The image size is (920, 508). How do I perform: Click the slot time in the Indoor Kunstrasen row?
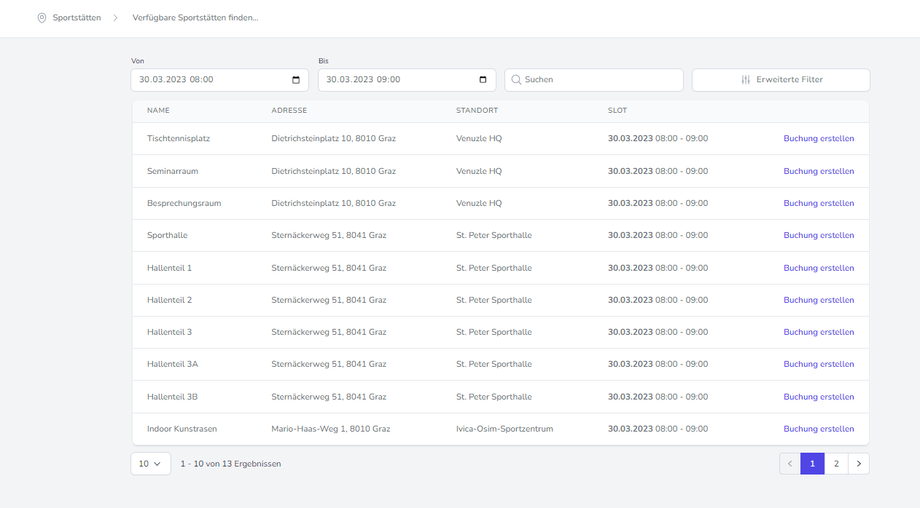coord(658,429)
